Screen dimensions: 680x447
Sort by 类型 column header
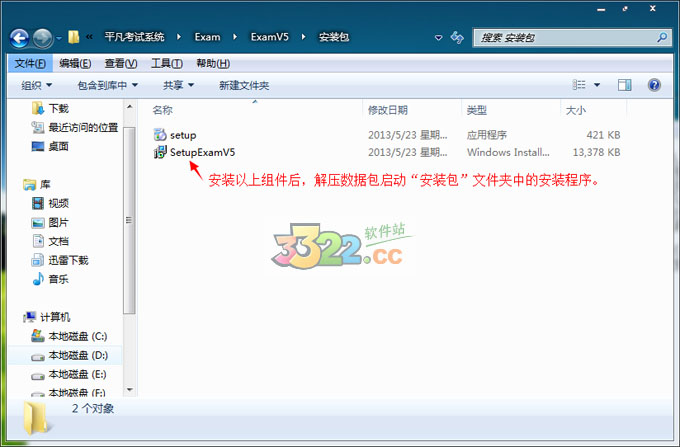(477, 110)
